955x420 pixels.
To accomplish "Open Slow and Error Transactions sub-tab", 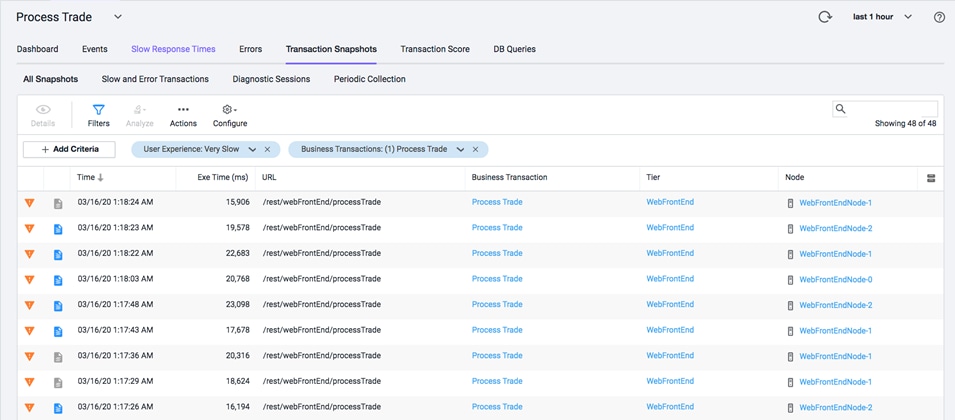I will click(155, 79).
